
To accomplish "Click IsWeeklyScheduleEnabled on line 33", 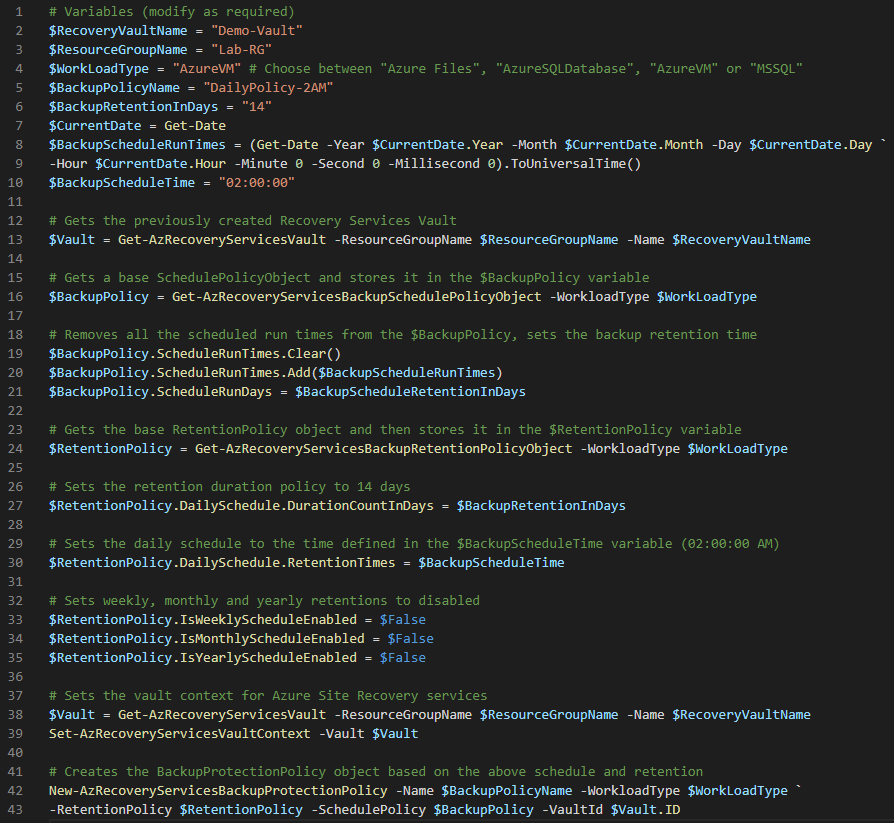I will 269,620.
